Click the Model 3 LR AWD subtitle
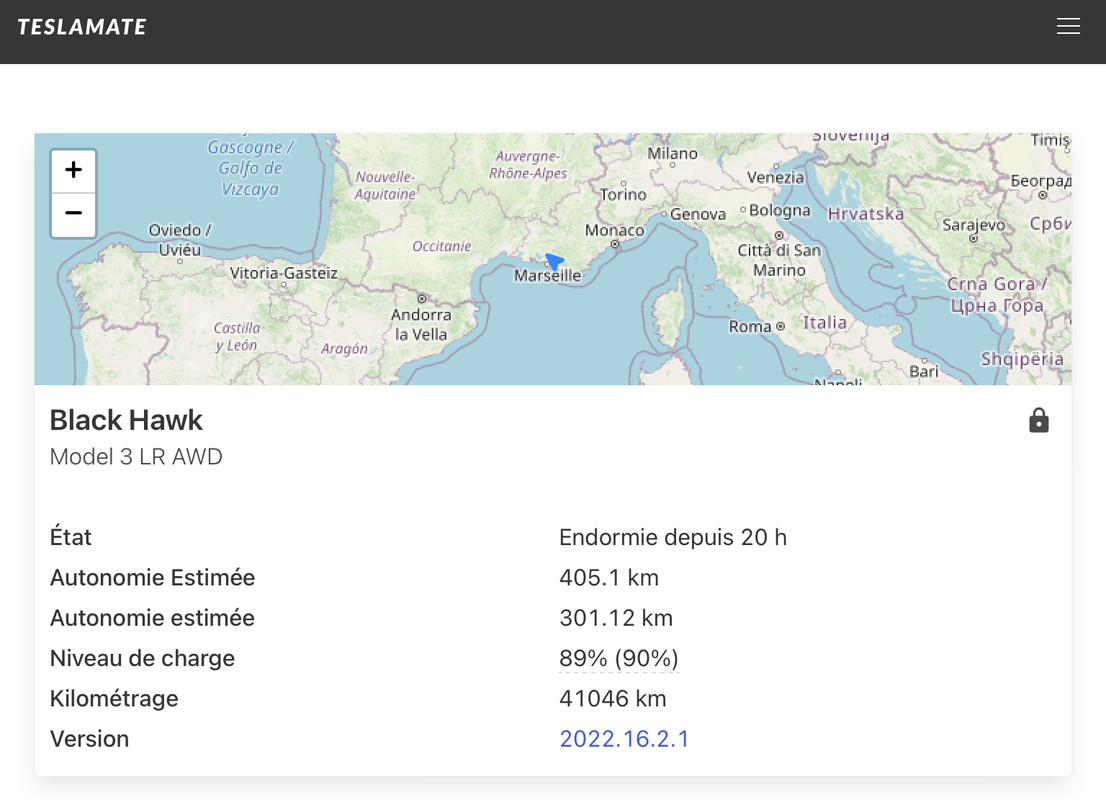Screen dimensions: 1106x800 tap(136, 456)
